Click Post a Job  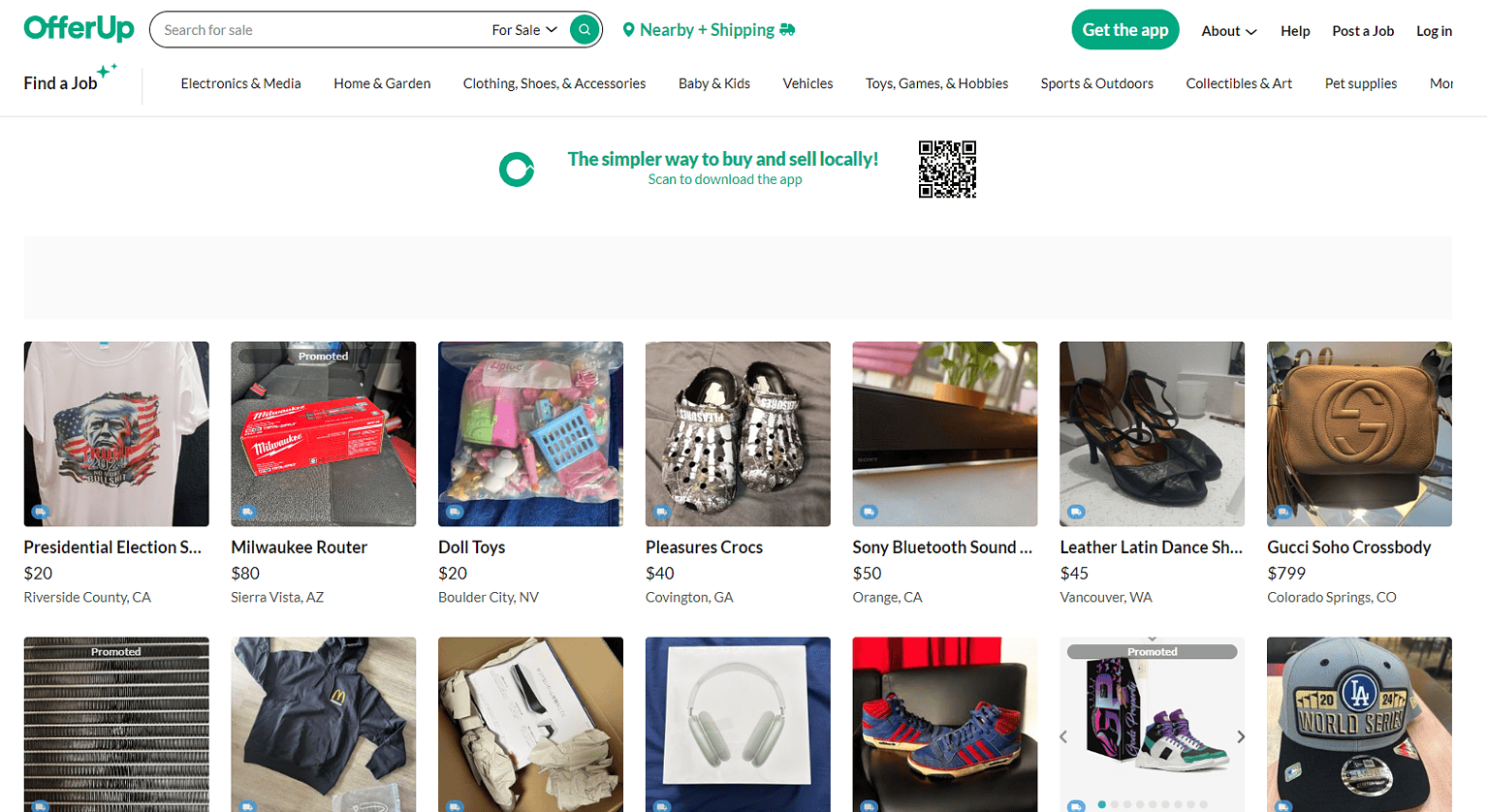[x=1362, y=30]
